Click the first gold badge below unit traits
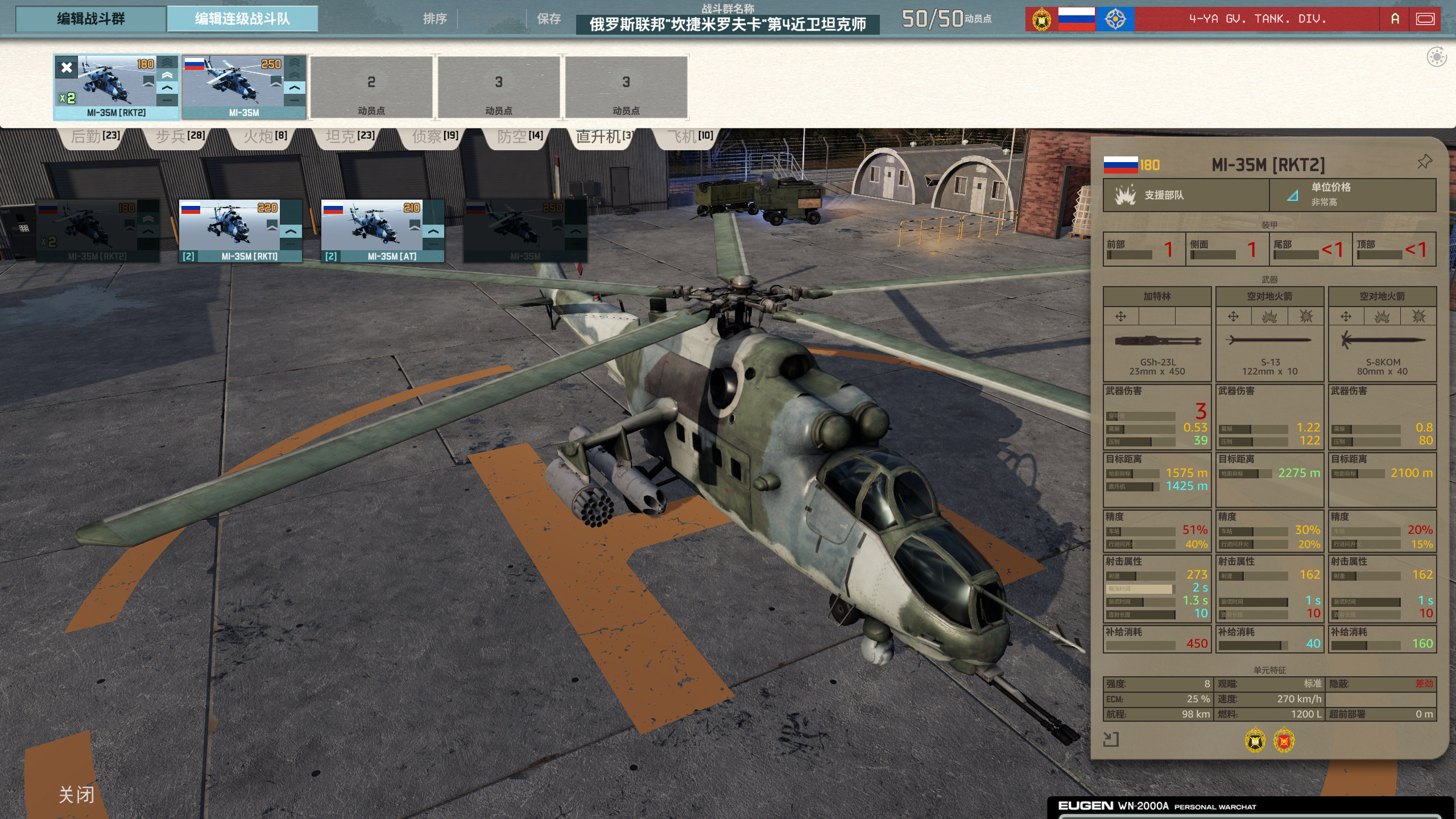1456x819 pixels. 1255,741
